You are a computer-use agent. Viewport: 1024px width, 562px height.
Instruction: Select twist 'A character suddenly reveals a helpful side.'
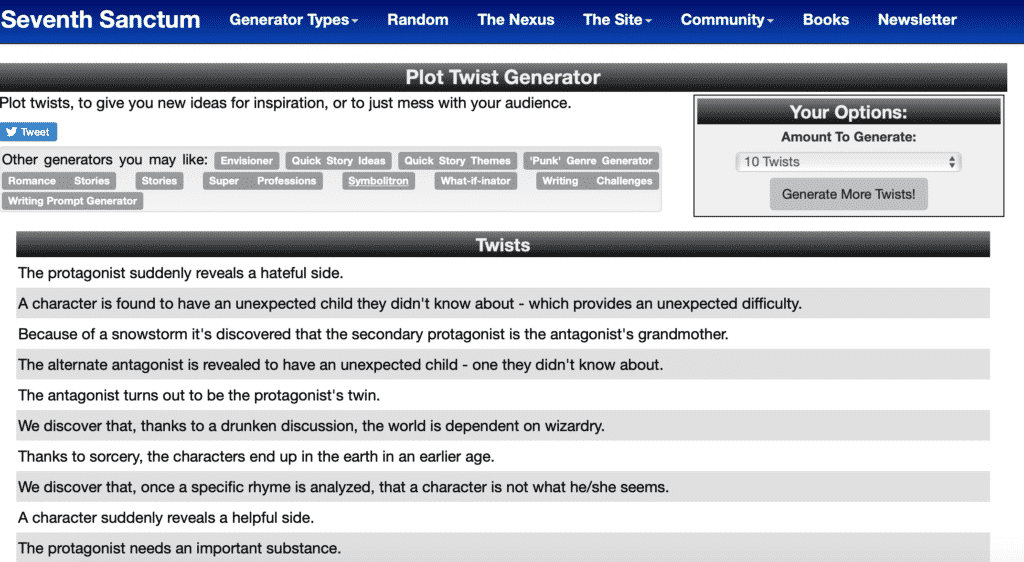click(x=503, y=518)
